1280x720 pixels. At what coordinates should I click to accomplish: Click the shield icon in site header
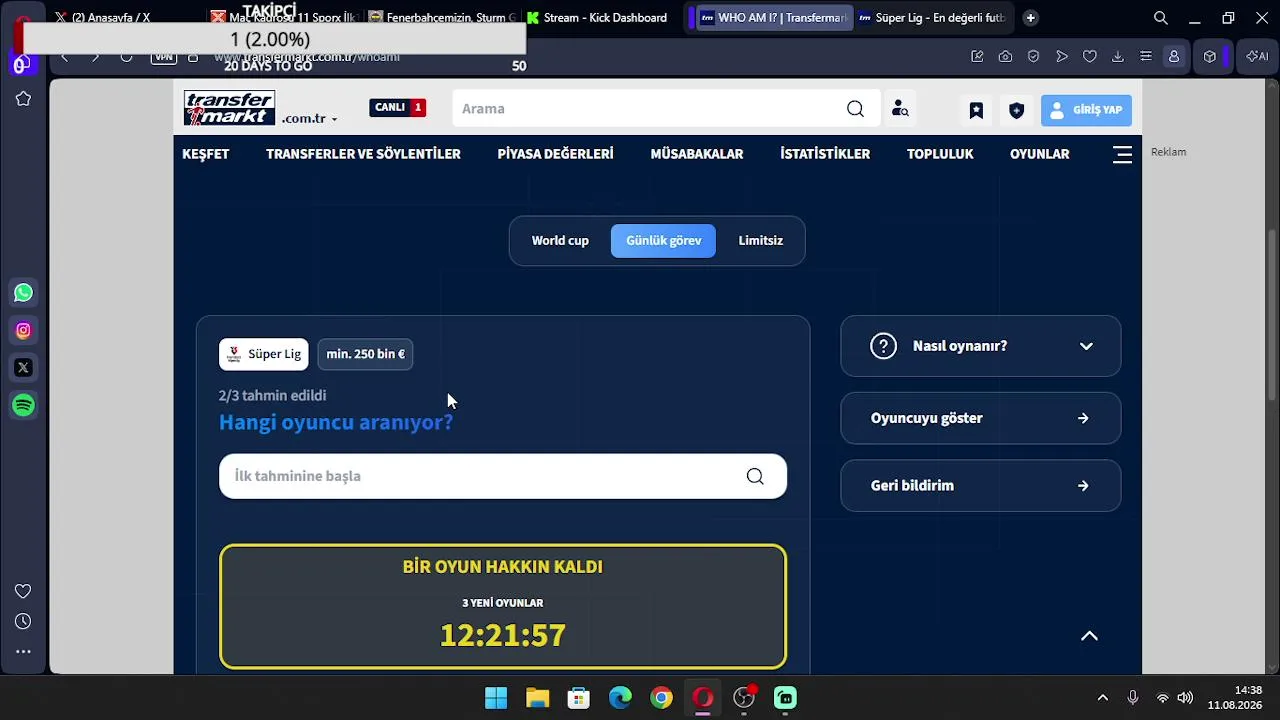[x=1016, y=110]
